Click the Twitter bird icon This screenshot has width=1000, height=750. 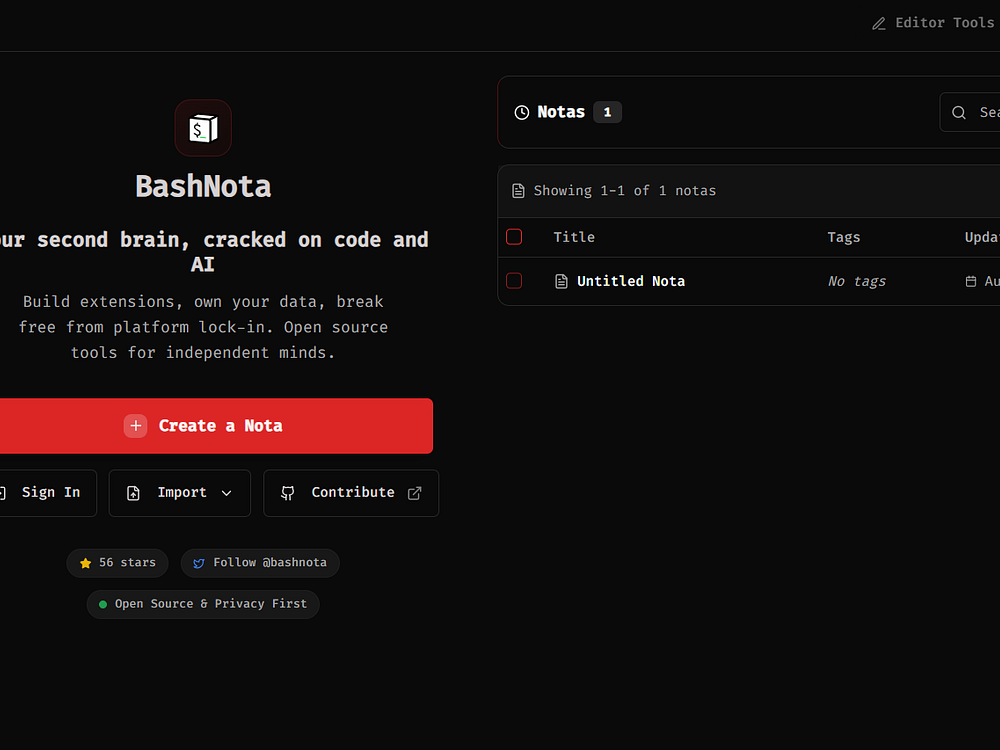[199, 563]
